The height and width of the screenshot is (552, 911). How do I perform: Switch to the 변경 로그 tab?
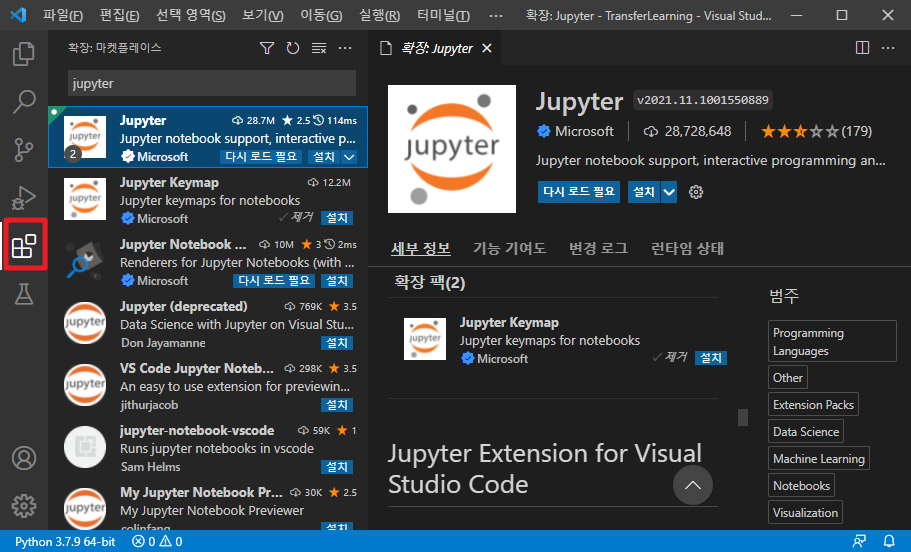[598, 249]
